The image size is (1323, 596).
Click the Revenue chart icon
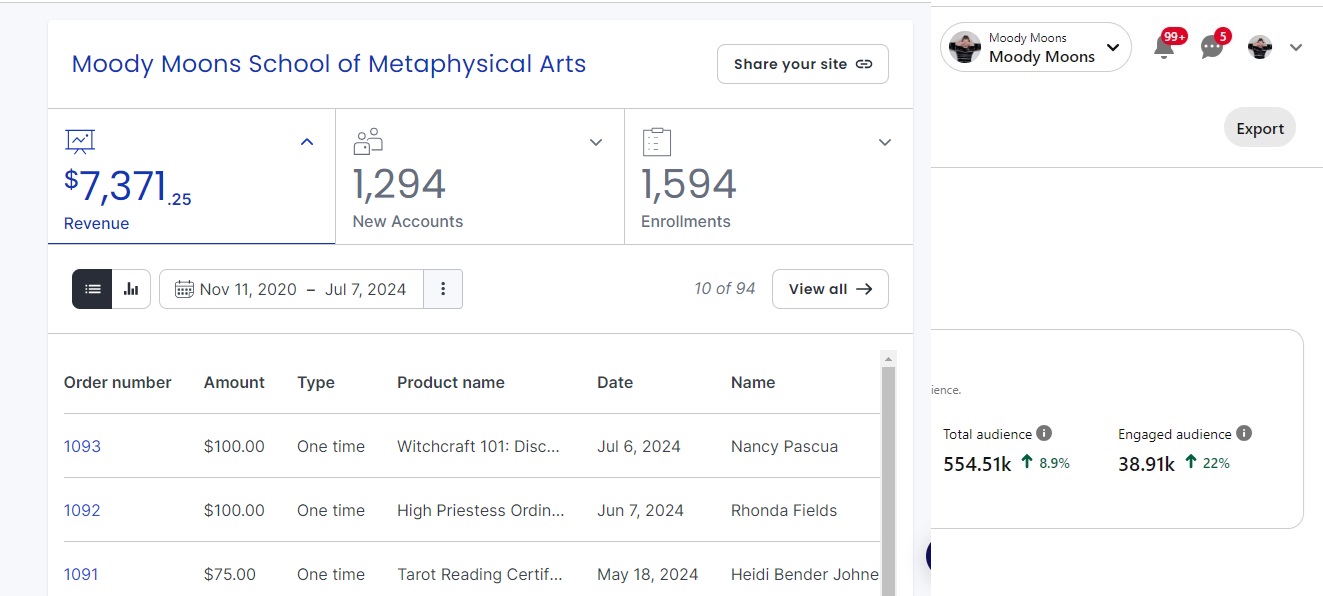click(80, 141)
